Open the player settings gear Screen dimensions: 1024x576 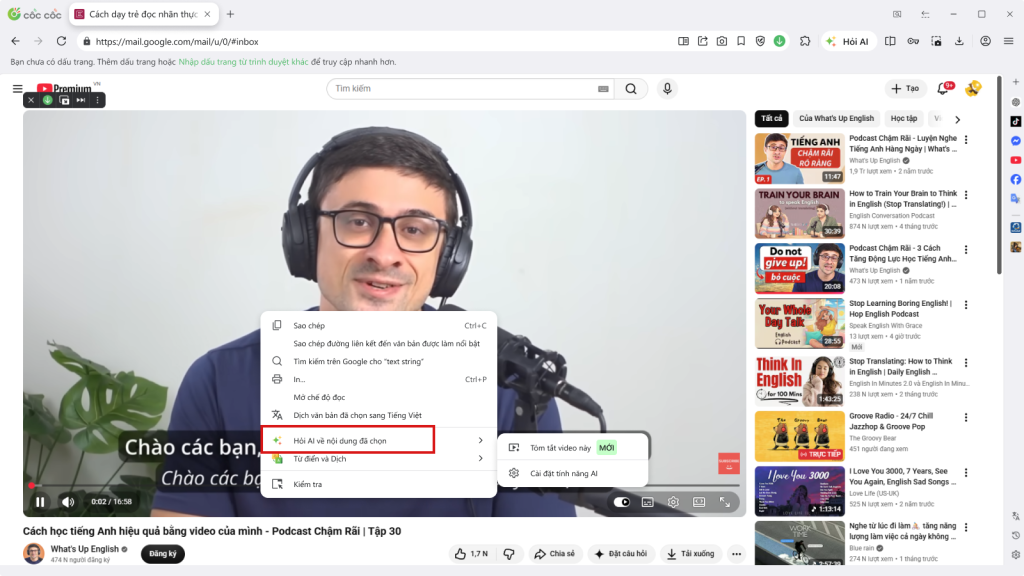coord(673,502)
